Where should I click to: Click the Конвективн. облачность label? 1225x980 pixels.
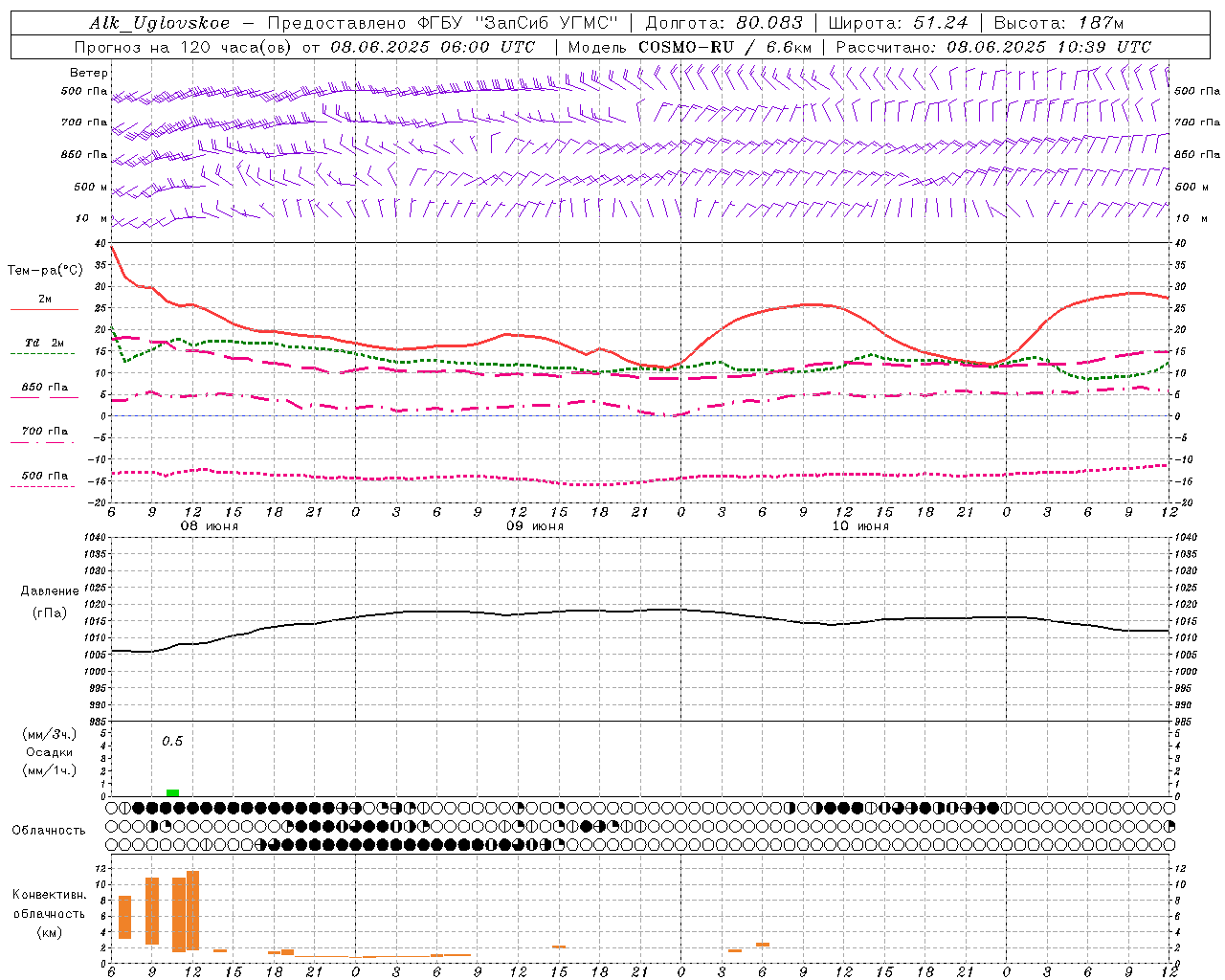click(x=49, y=904)
